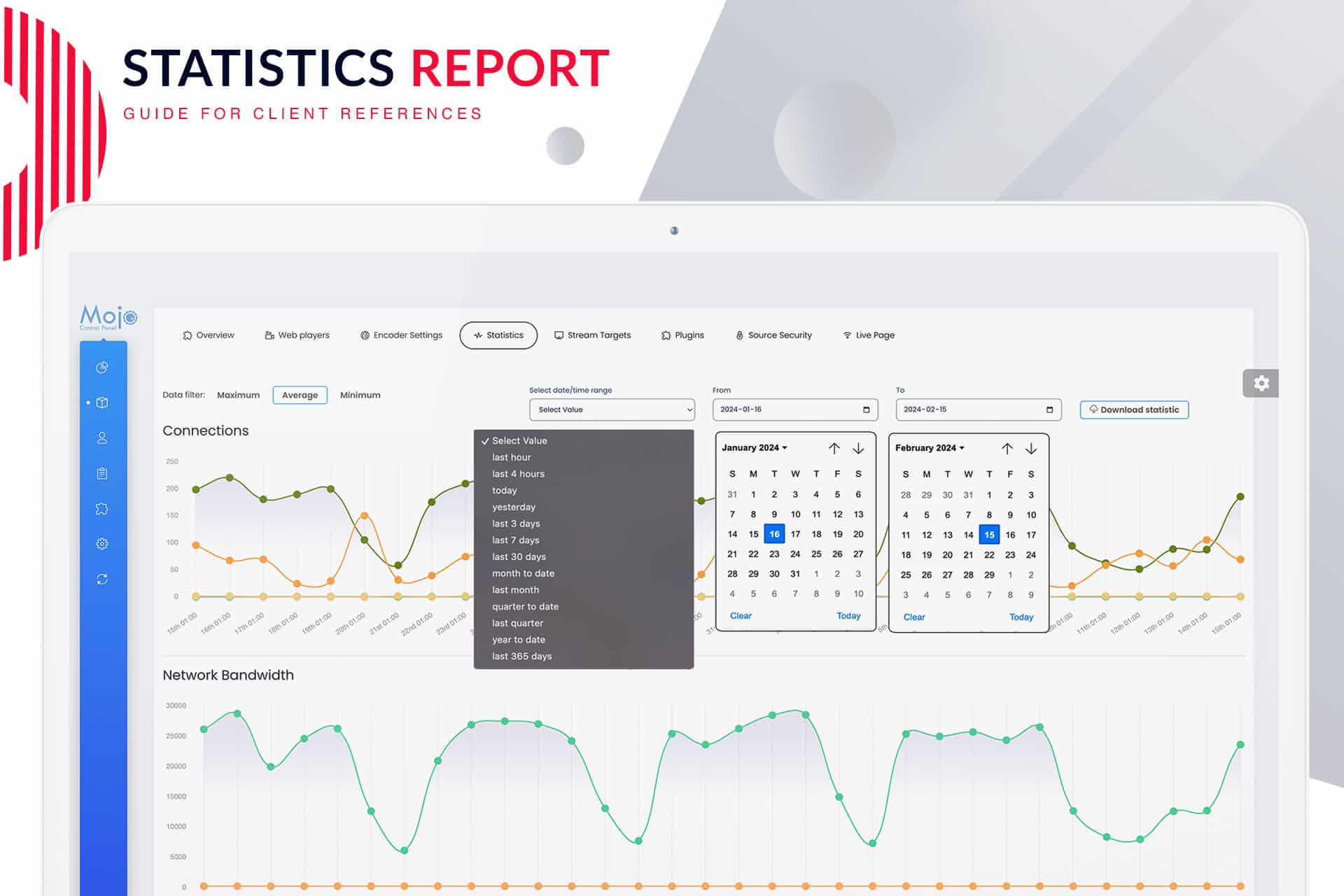The height and width of the screenshot is (896, 1344).
Task: Select highlighted February 15 date
Action: point(989,535)
